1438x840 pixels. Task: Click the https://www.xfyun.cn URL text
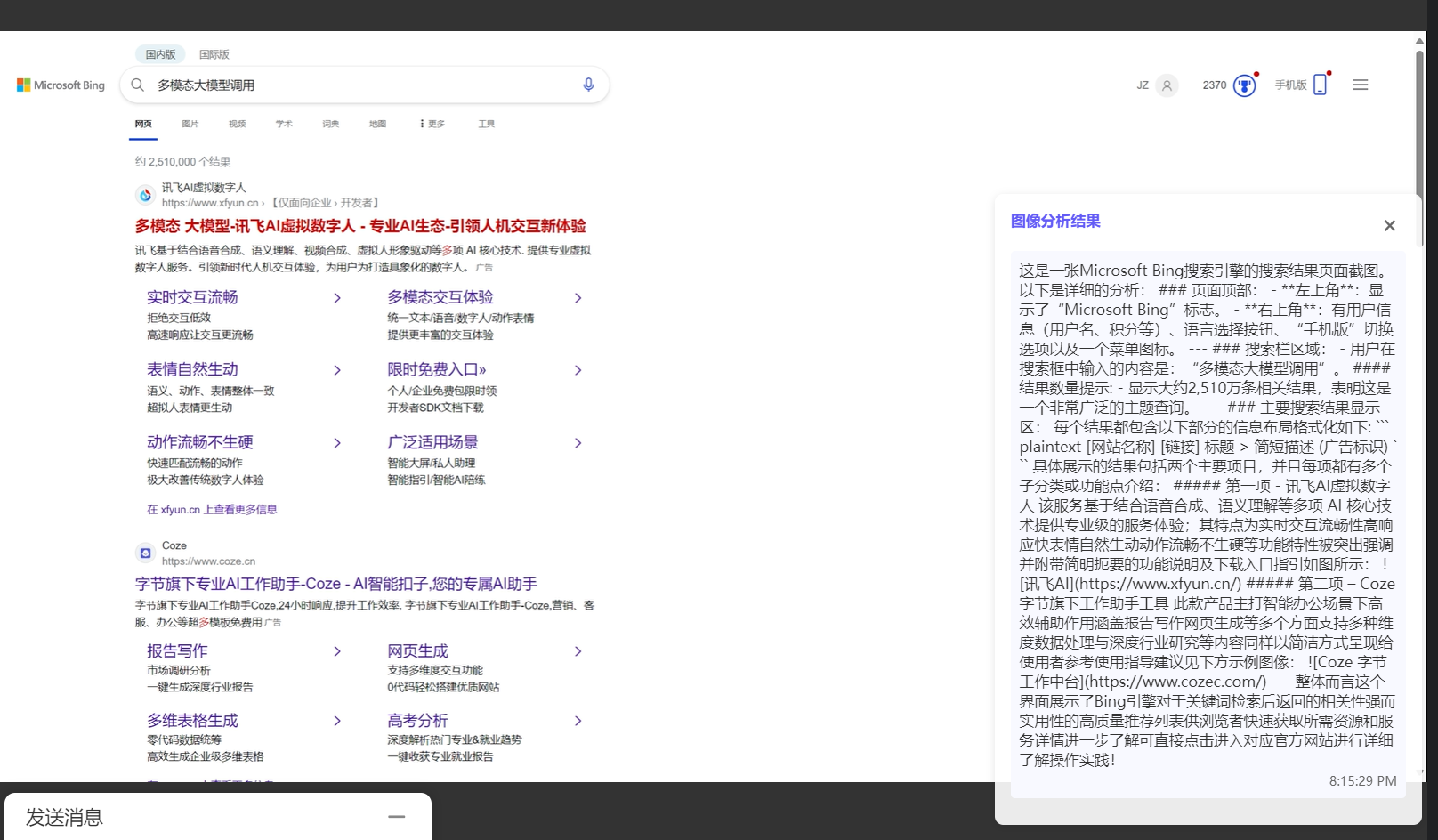coord(210,203)
